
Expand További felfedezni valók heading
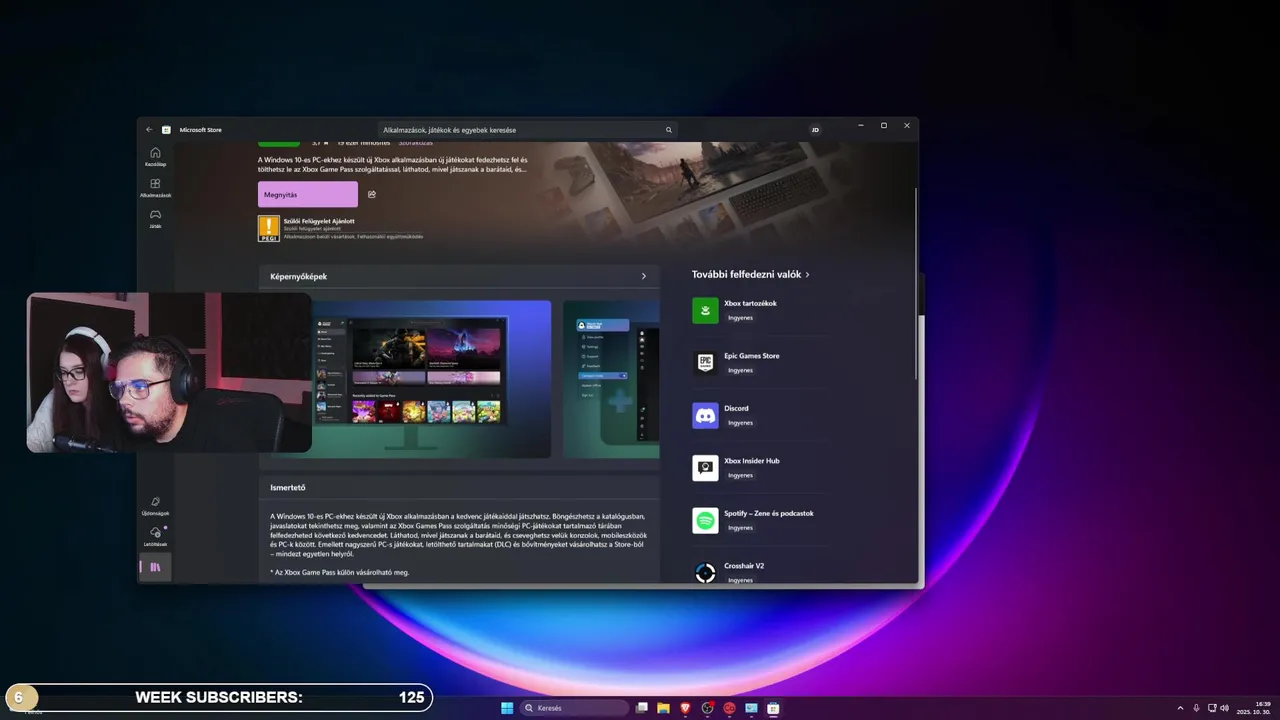tap(751, 274)
